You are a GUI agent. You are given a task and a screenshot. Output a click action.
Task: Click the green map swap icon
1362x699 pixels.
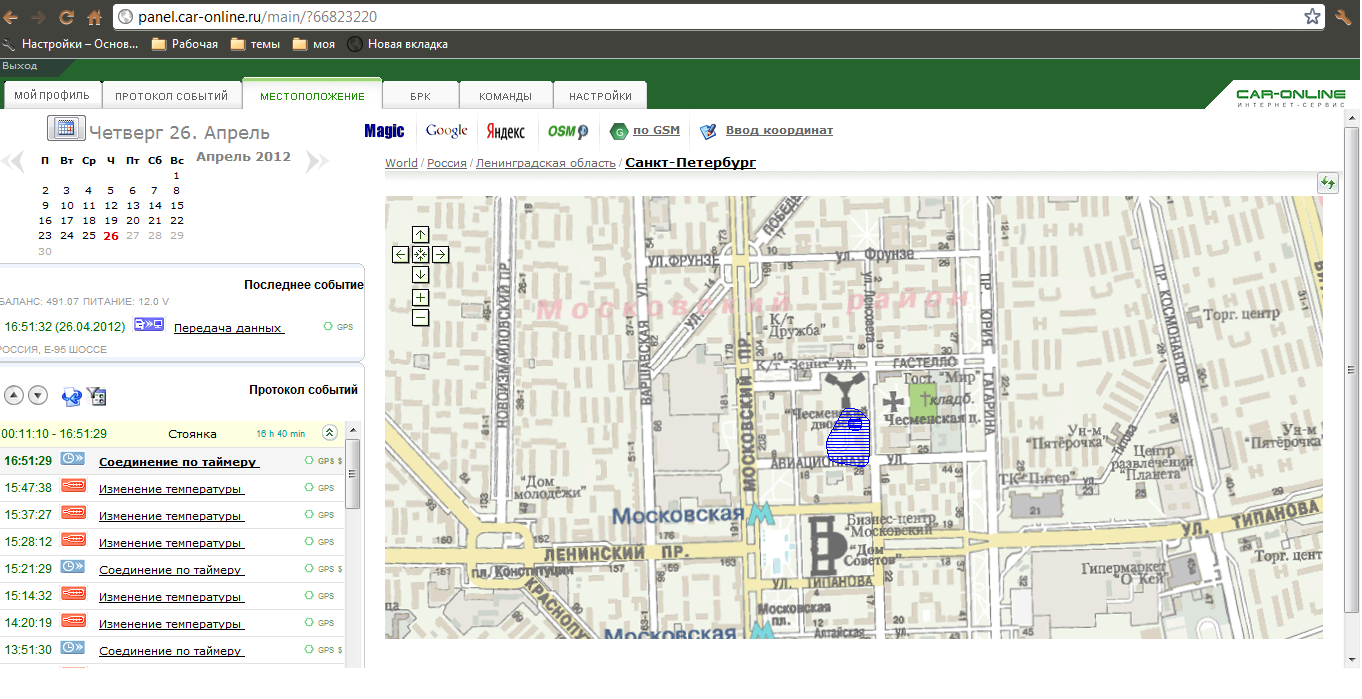click(1327, 183)
